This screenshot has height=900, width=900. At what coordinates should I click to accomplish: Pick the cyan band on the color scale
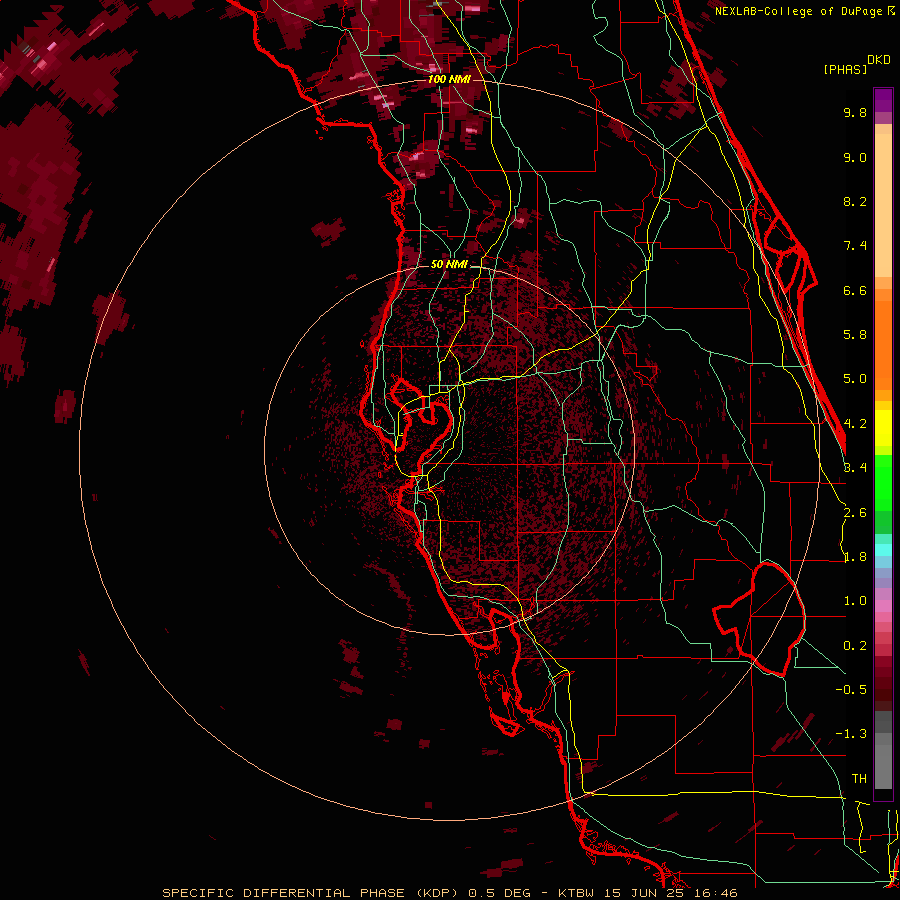pos(883,550)
